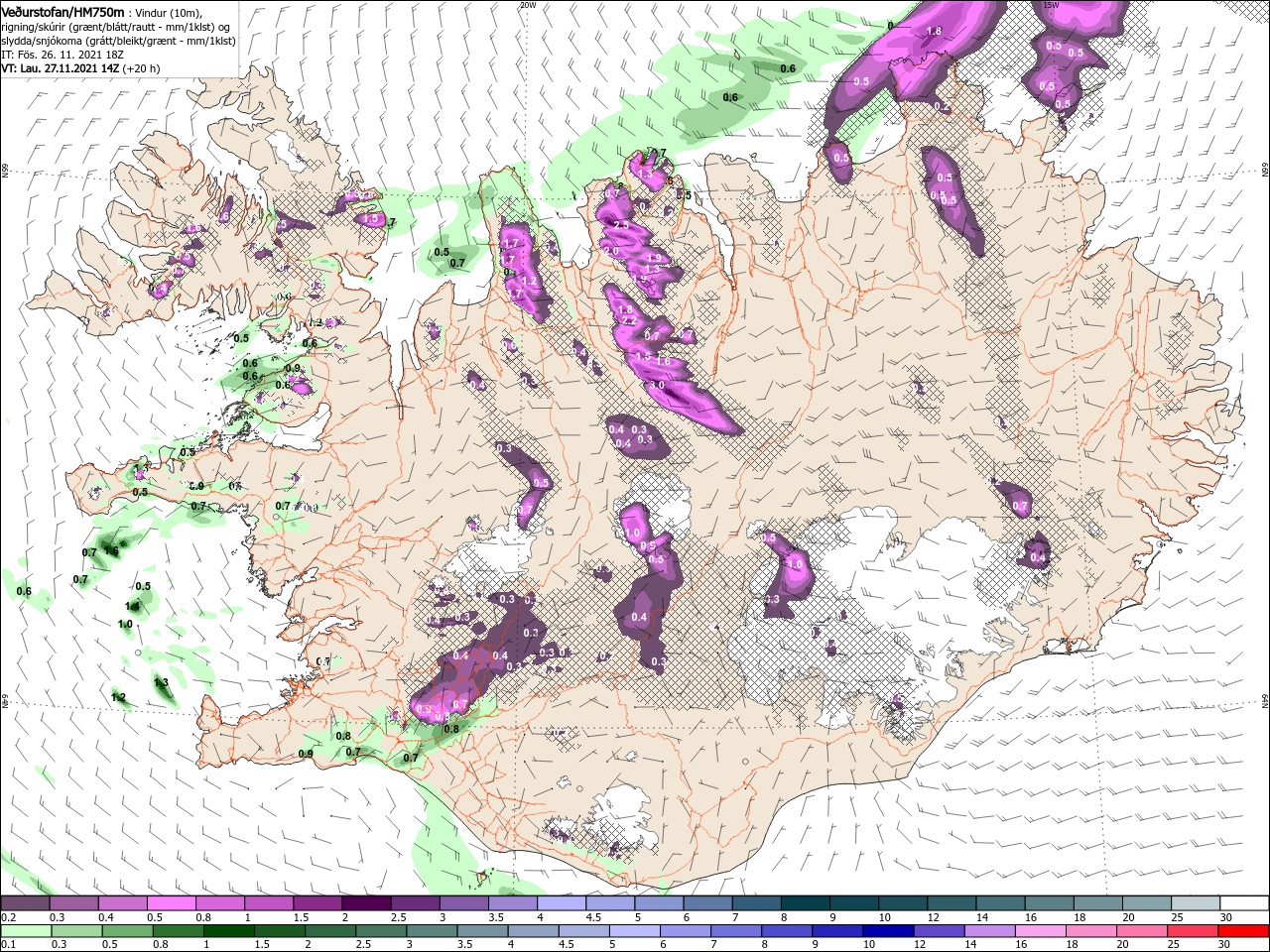This screenshot has width=1270, height=952.
Task: Click the '3.0' snowfall value on the map
Action: 657,385
